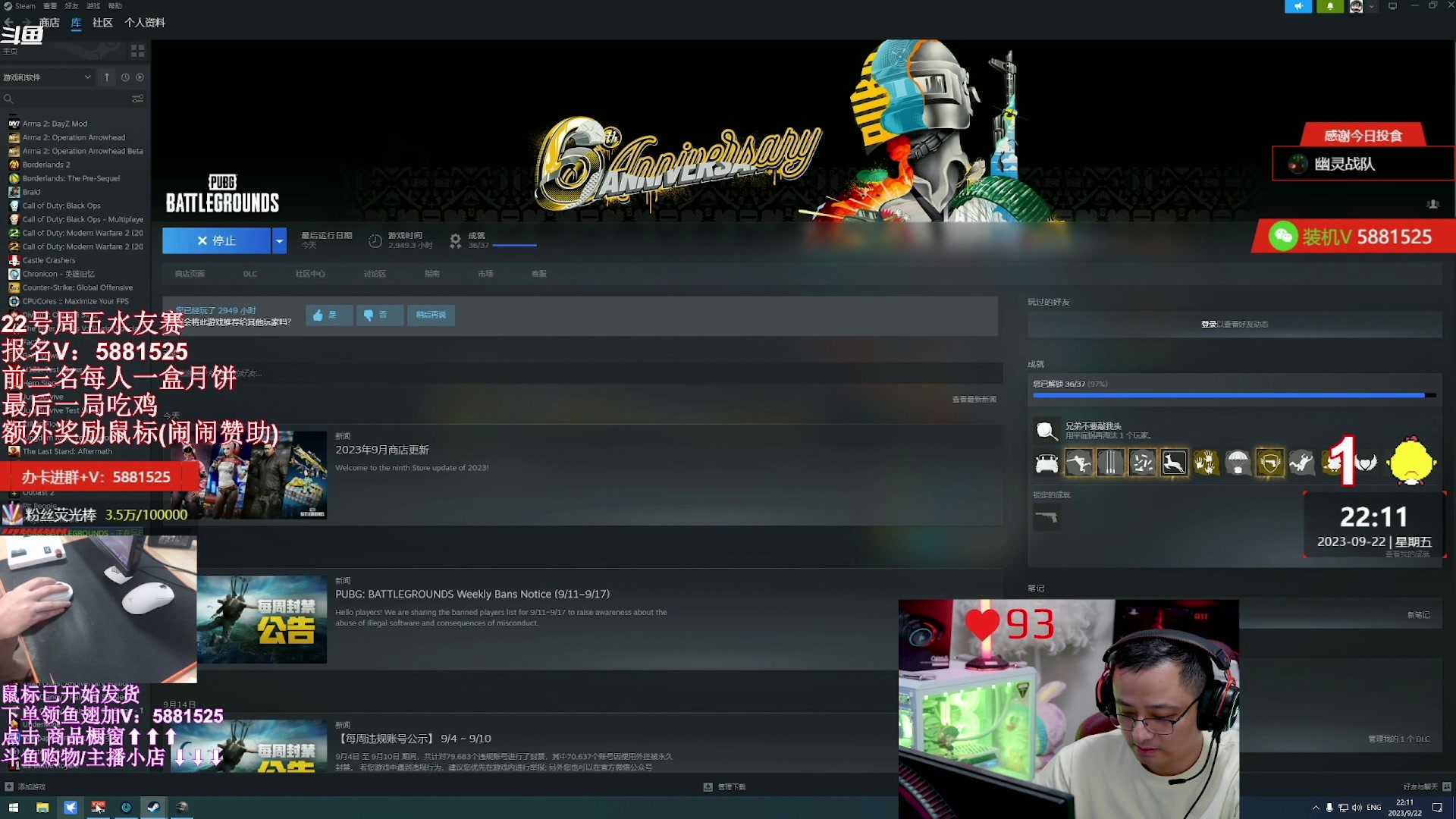
Task: Click the parachute achievement icon
Action: click(1238, 463)
